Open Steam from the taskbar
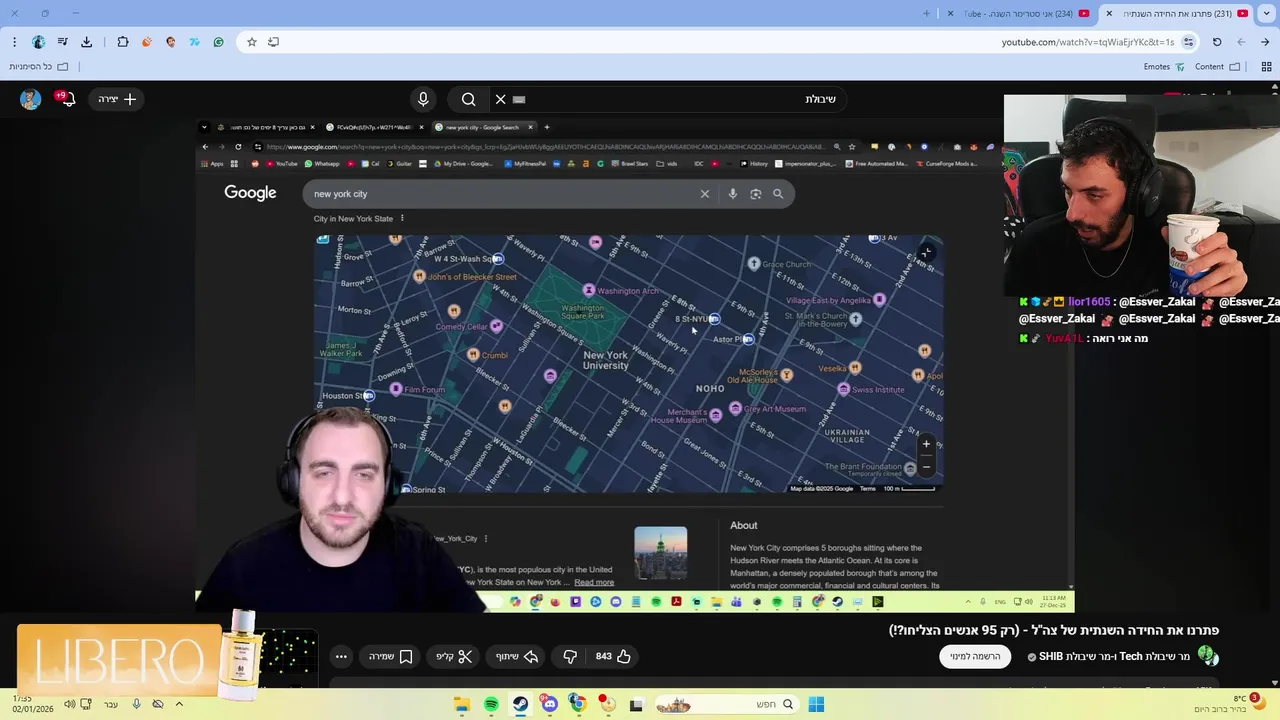 (x=520, y=705)
